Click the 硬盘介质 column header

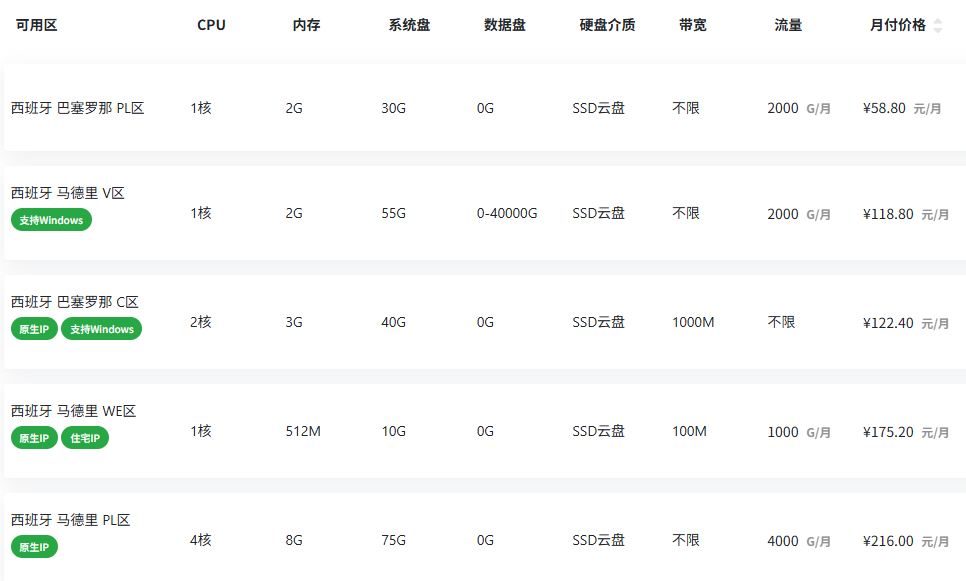[x=607, y=26]
